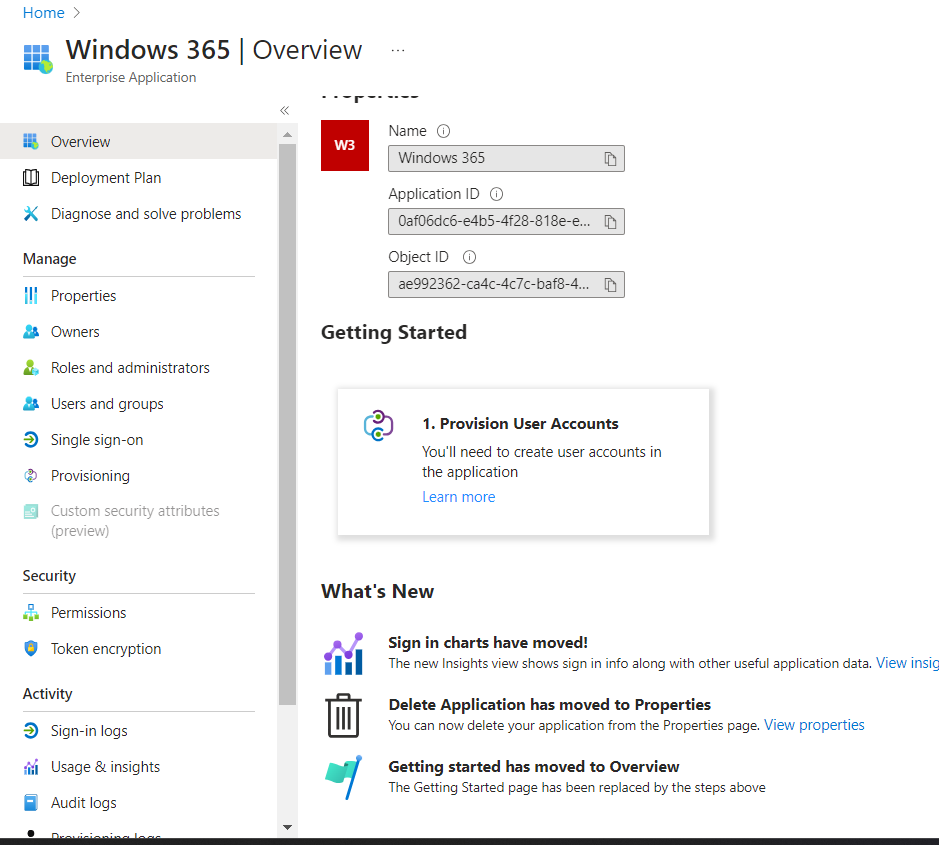This screenshot has height=845, width=939.
Task: Click the Permissions hierarchy icon
Action: [31, 613]
